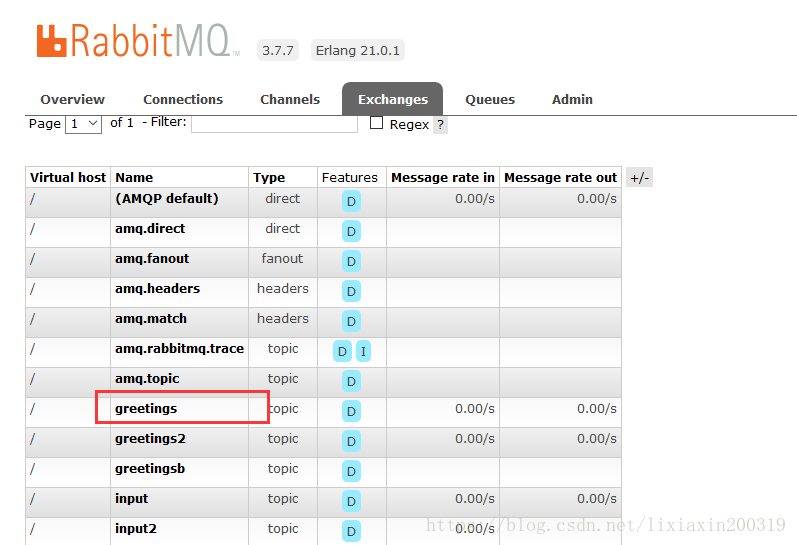Open the Admin tab
Viewport: 797px width, 545px height.
coord(572,99)
